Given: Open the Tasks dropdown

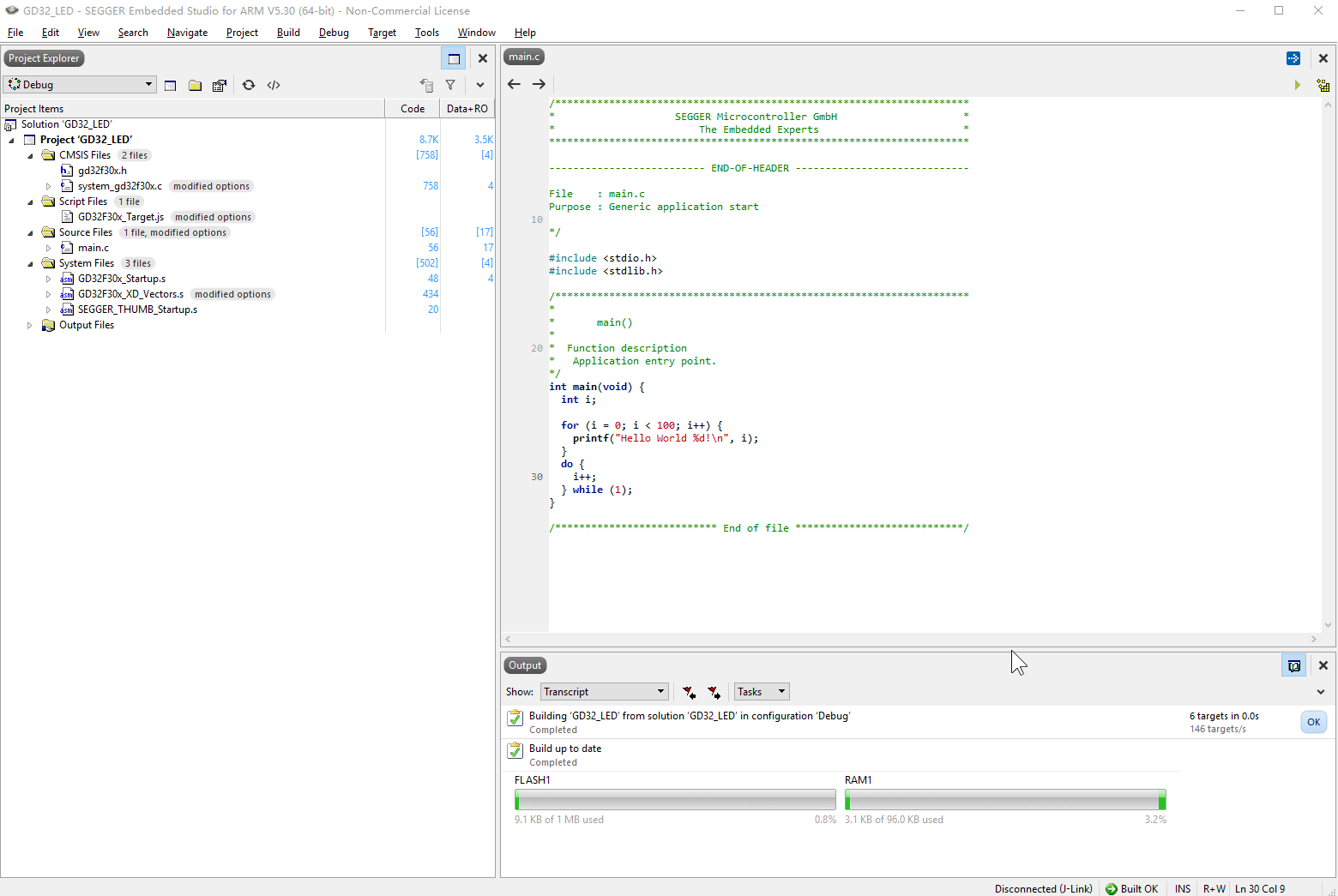Looking at the screenshot, I should point(762,692).
